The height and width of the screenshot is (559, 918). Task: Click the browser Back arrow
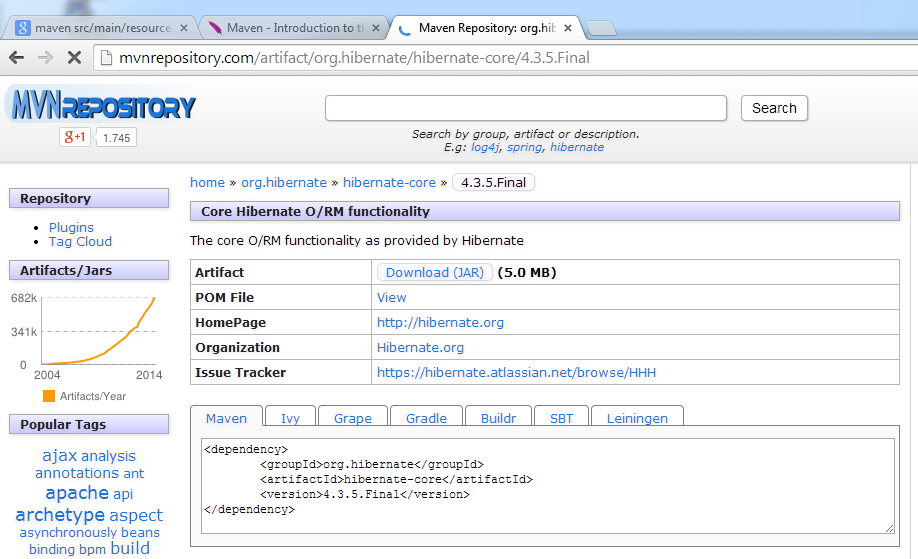coord(17,57)
